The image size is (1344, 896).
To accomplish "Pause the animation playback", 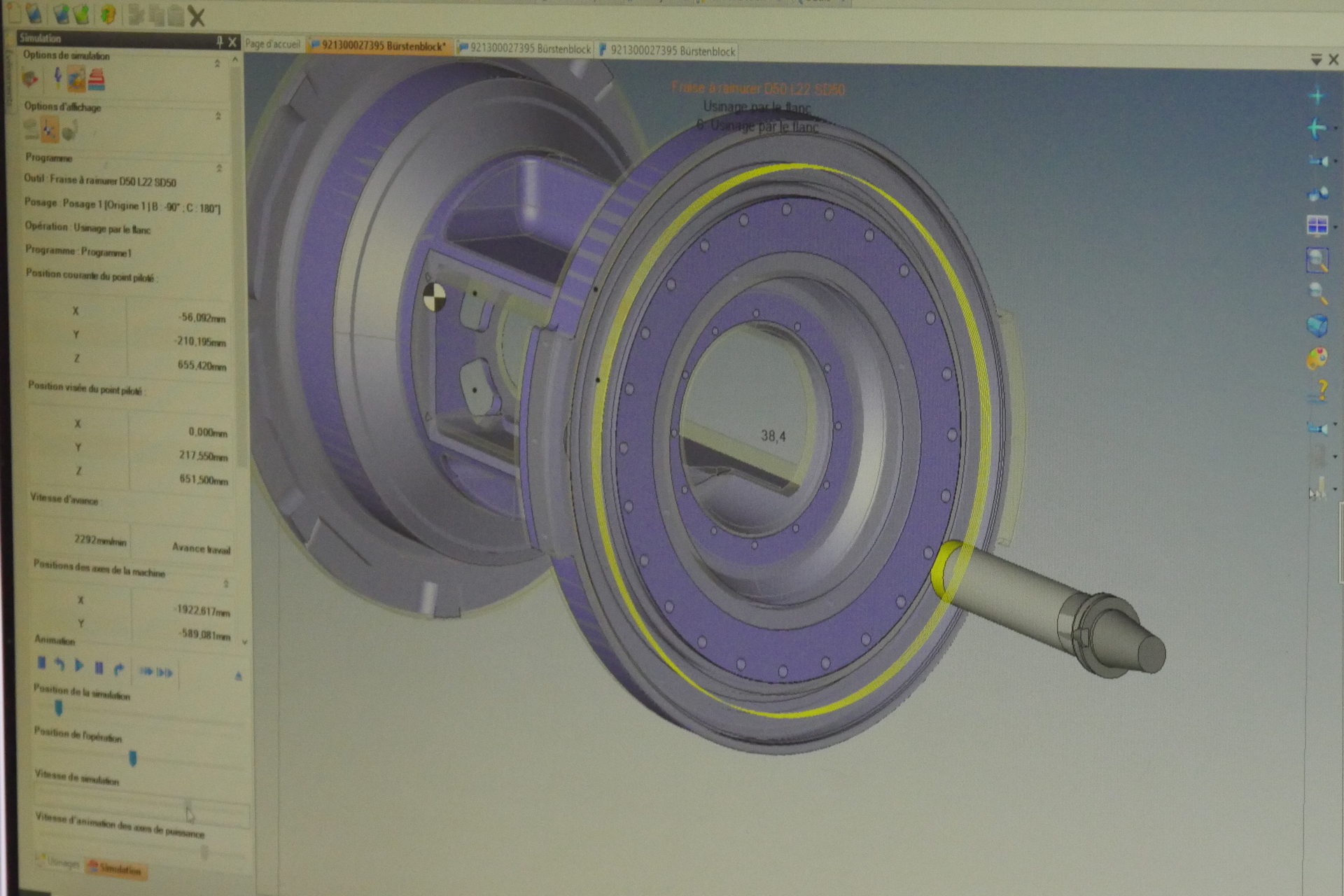I will coord(99,668).
